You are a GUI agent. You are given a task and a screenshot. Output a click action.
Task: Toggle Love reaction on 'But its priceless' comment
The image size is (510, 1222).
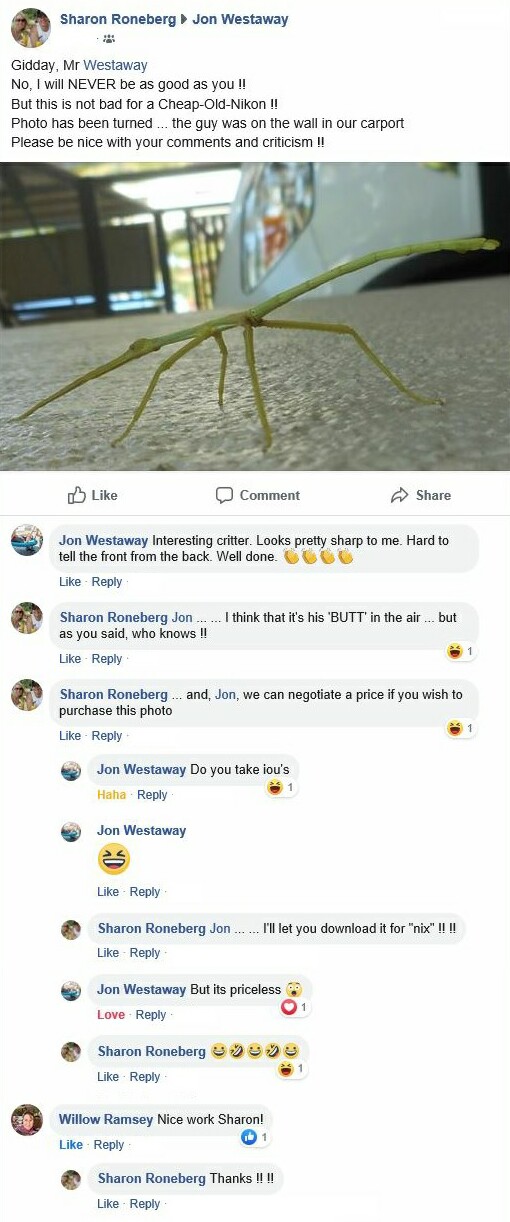(111, 1015)
